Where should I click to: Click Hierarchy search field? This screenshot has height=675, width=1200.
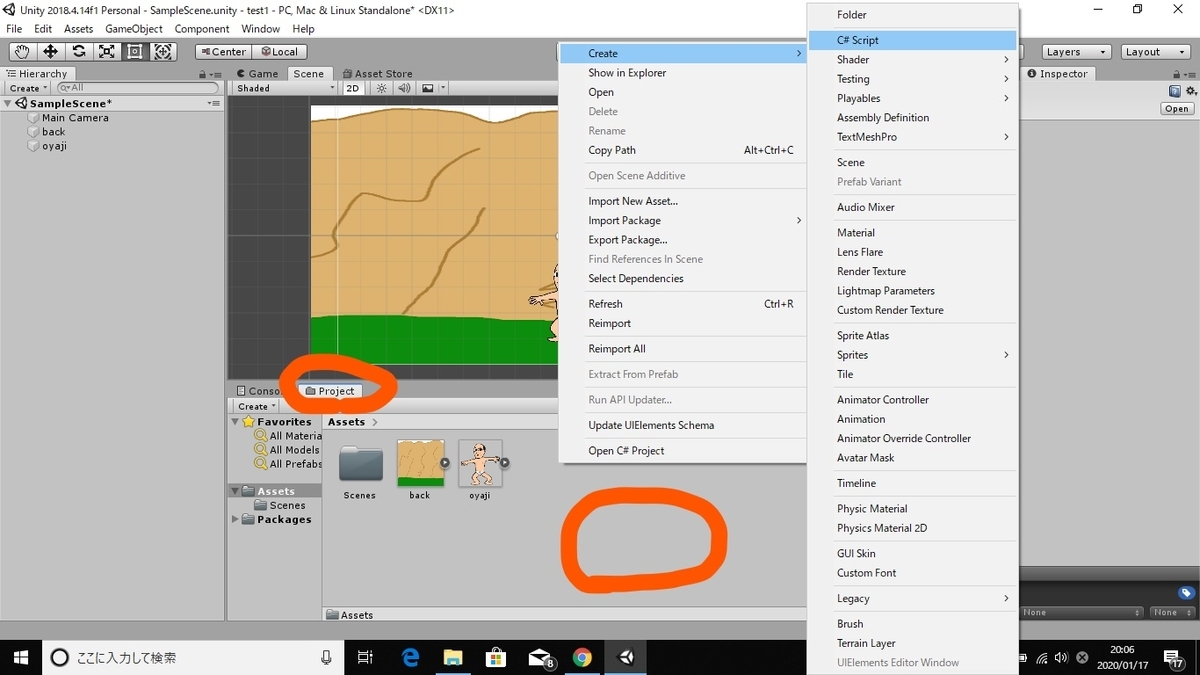138,88
